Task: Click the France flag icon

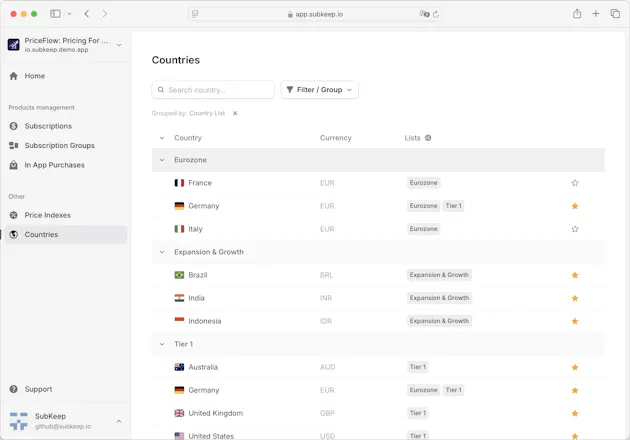Action: click(x=179, y=183)
